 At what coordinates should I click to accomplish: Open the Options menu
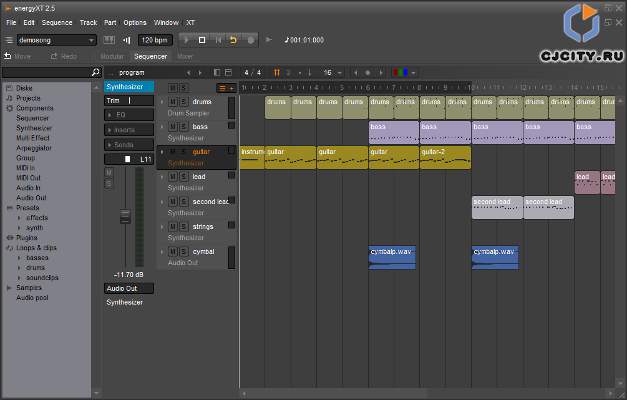pyautogui.click(x=135, y=22)
